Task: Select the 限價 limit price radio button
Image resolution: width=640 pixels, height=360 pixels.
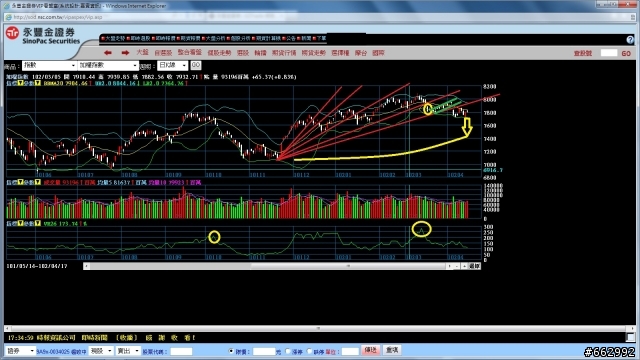Action: pyautogui.click(x=231, y=351)
